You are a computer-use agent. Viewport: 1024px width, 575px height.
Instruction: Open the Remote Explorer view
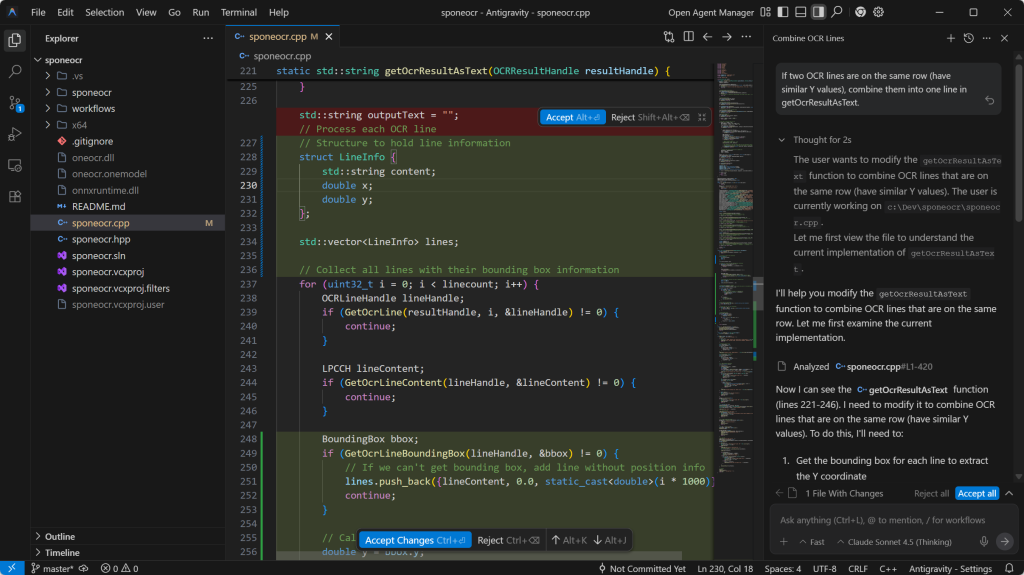point(15,165)
